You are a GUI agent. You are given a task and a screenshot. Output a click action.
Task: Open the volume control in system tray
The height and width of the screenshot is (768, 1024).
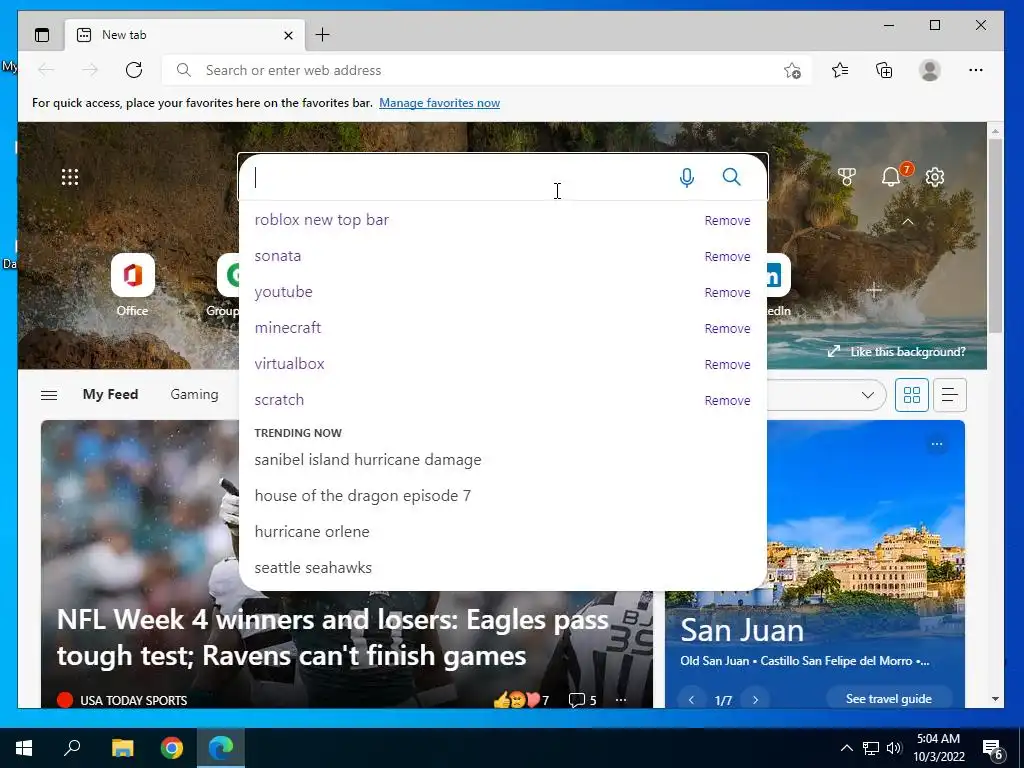[894, 748]
